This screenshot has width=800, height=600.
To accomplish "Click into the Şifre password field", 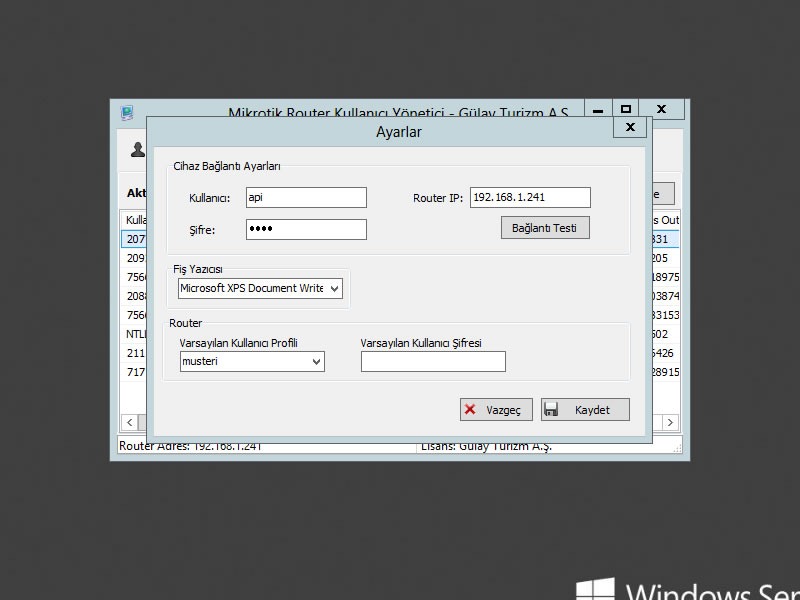I will click(x=306, y=230).
